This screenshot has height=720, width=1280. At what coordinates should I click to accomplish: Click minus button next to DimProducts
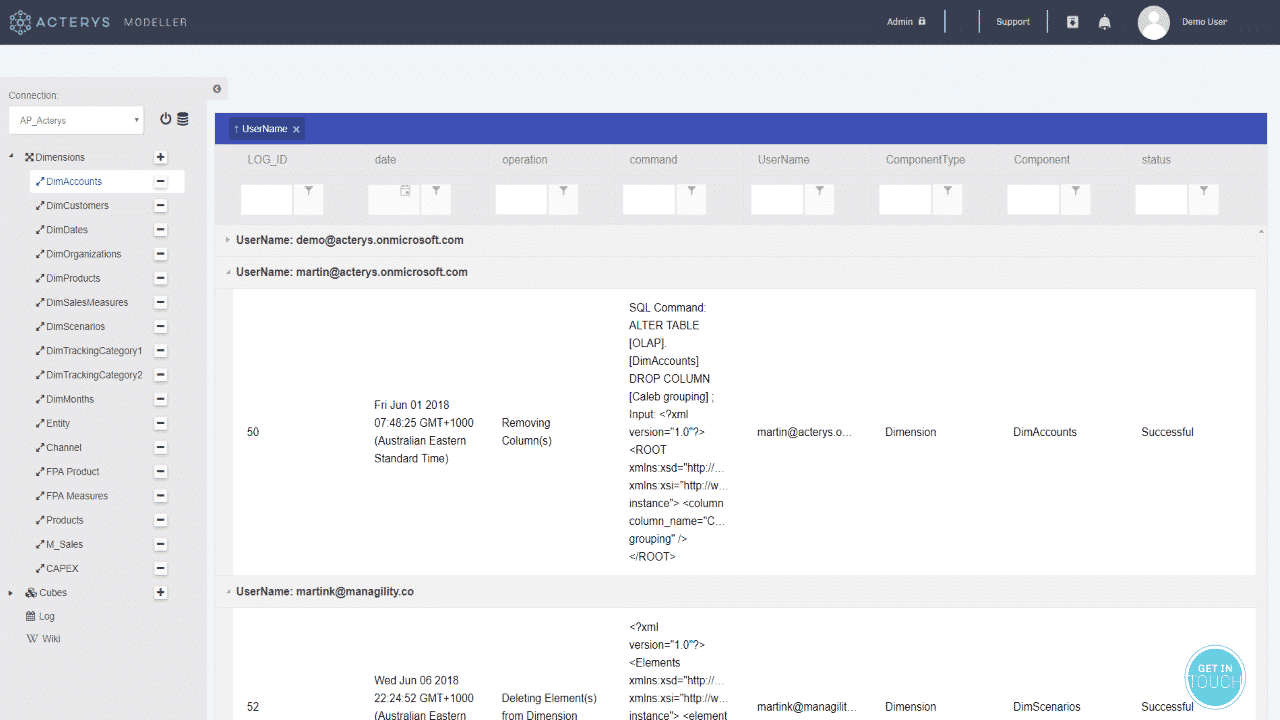[x=160, y=279]
